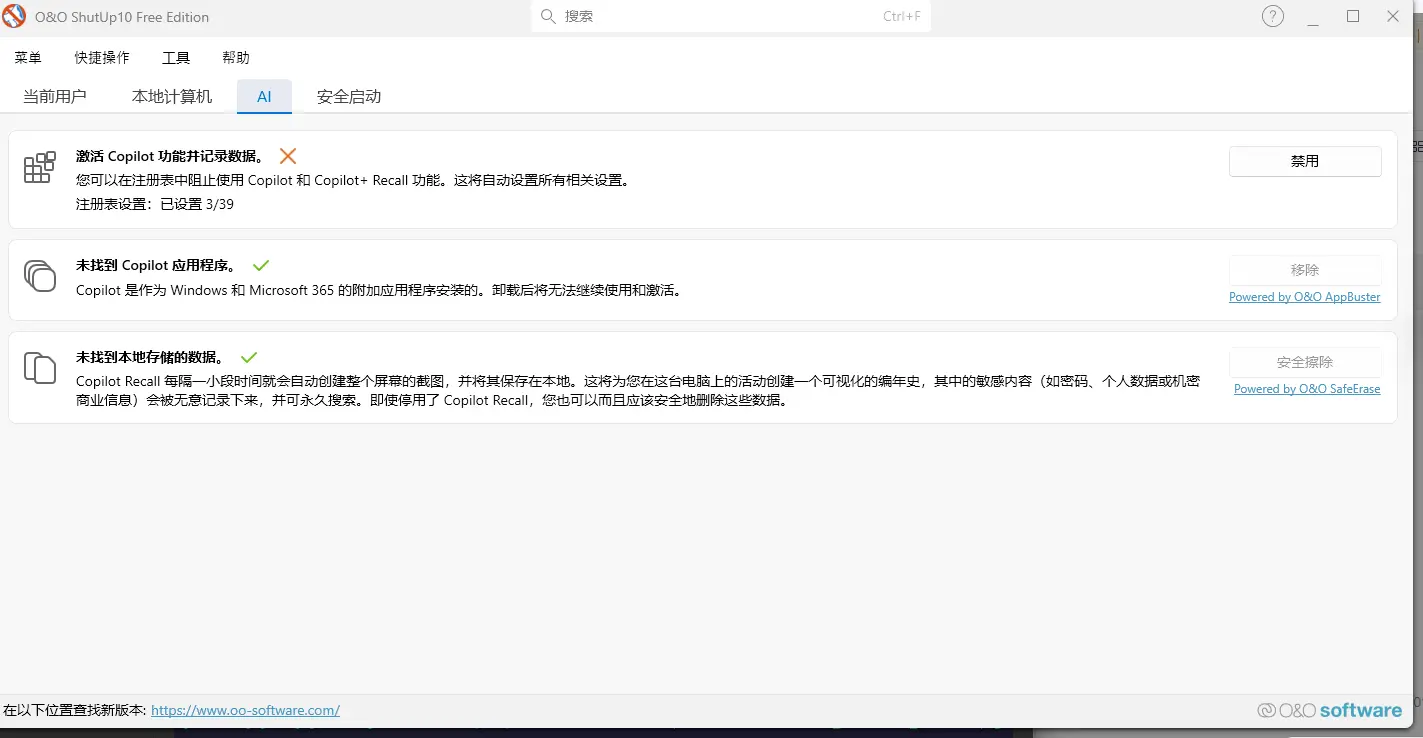Screen dimensions: 1423x738
Task: Open the 快捷操作 menu
Action: [x=102, y=58]
